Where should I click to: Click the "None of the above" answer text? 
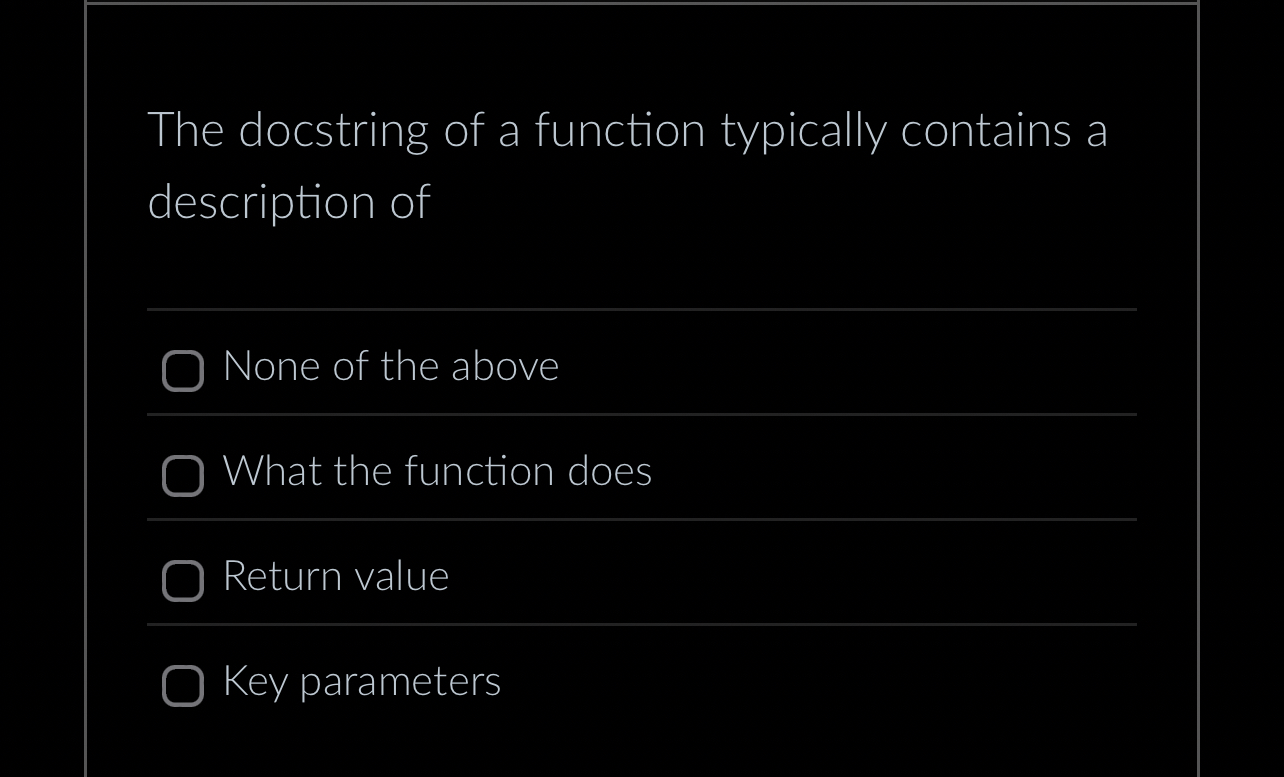[391, 367]
